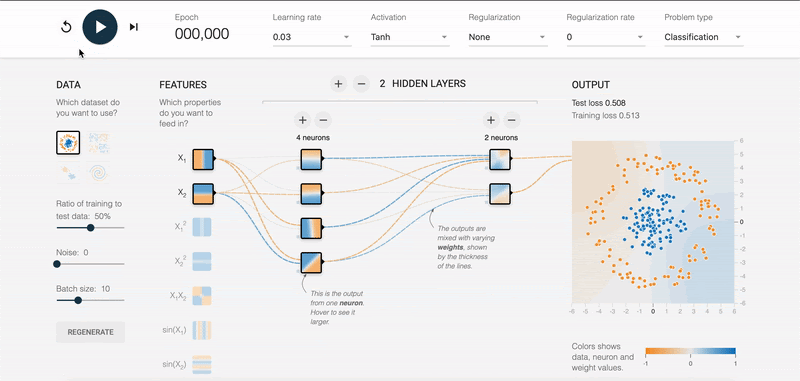
Task: Open the Regularization dropdown showing None
Action: point(508,37)
